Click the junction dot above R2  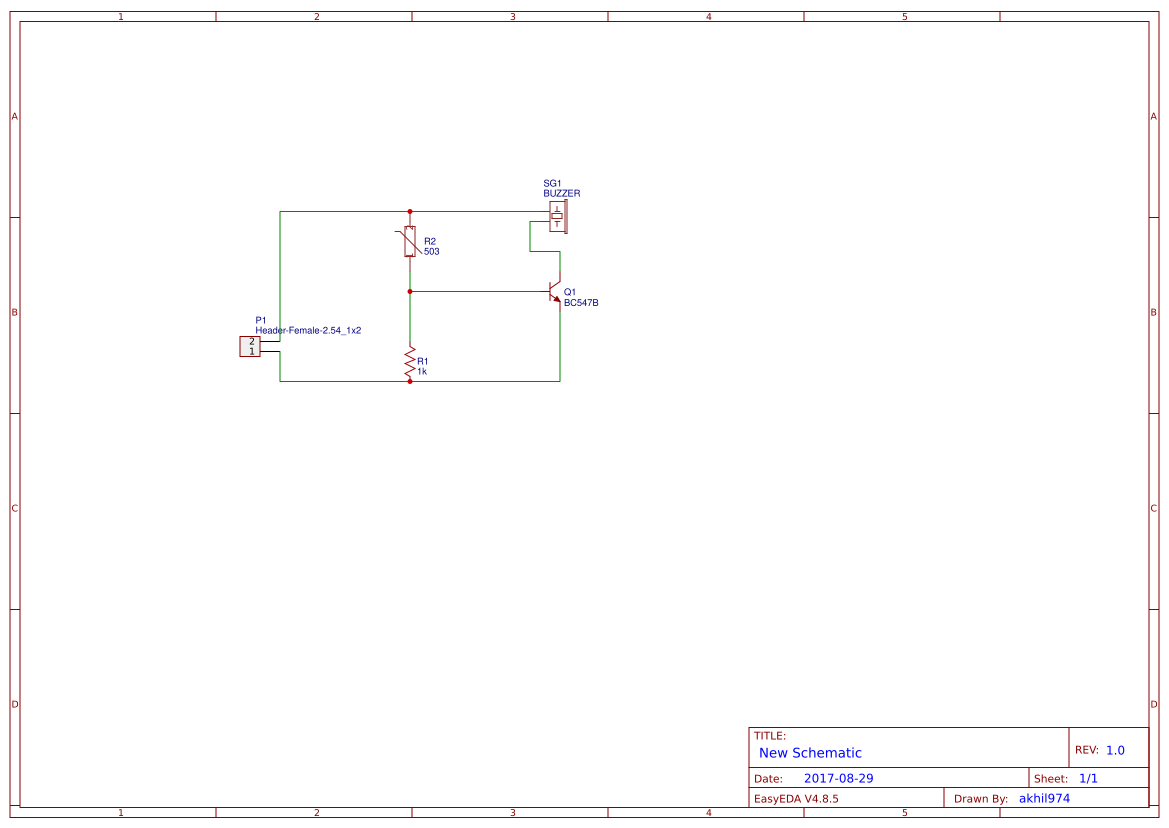[410, 212]
